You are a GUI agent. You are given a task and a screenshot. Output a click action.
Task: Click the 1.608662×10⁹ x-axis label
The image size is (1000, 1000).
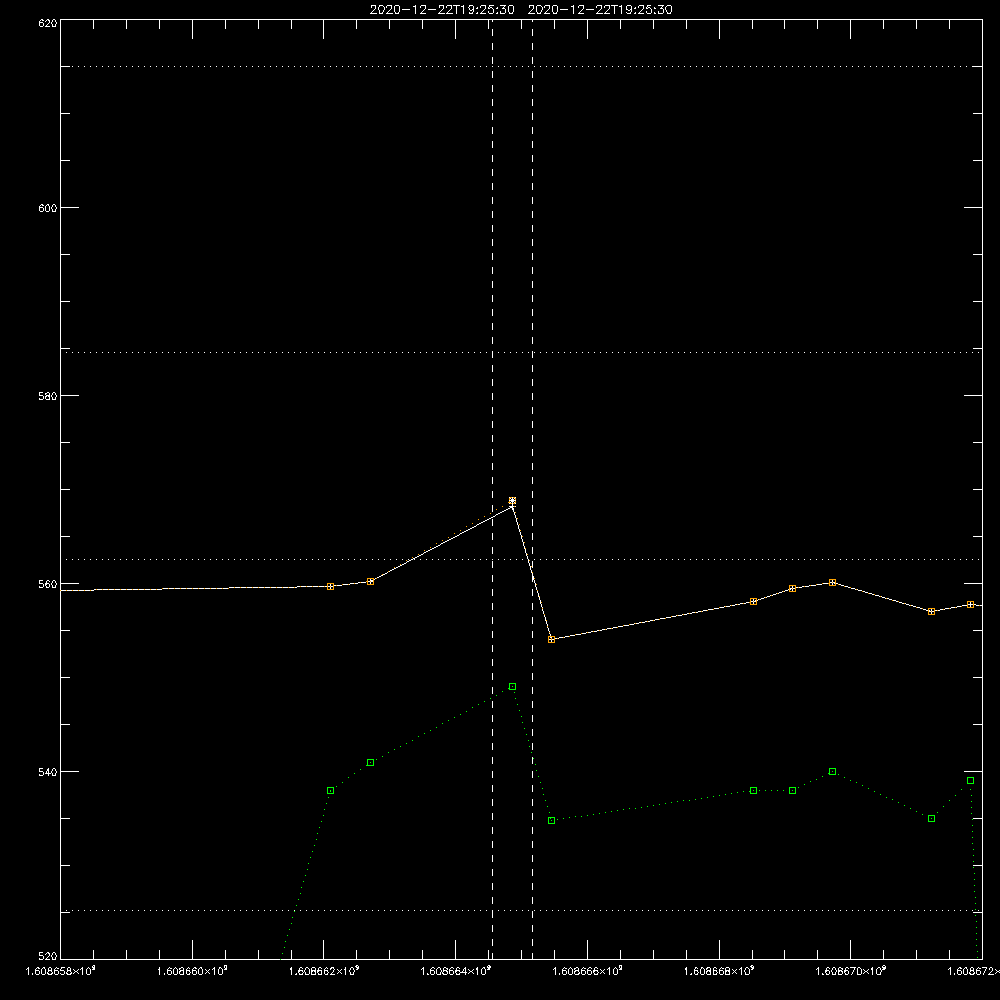tap(324, 971)
